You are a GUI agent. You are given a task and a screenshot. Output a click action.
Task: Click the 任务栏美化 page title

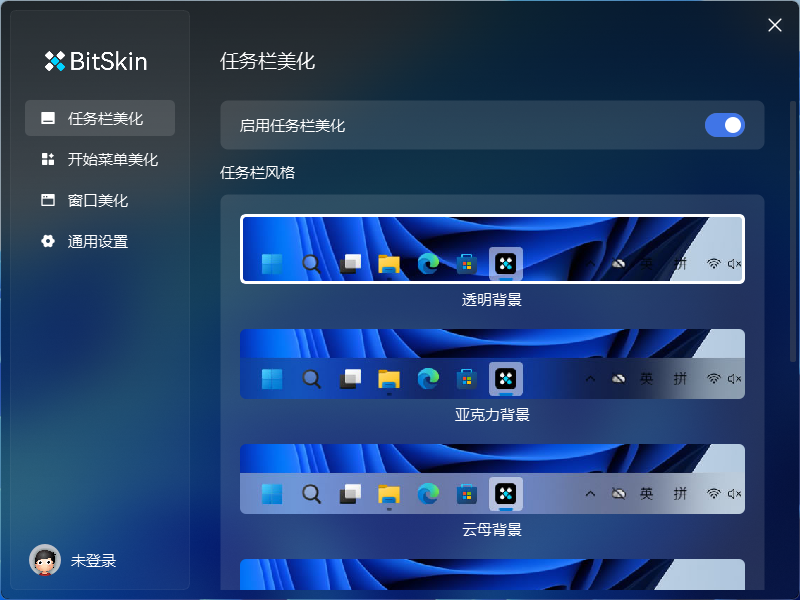267,61
